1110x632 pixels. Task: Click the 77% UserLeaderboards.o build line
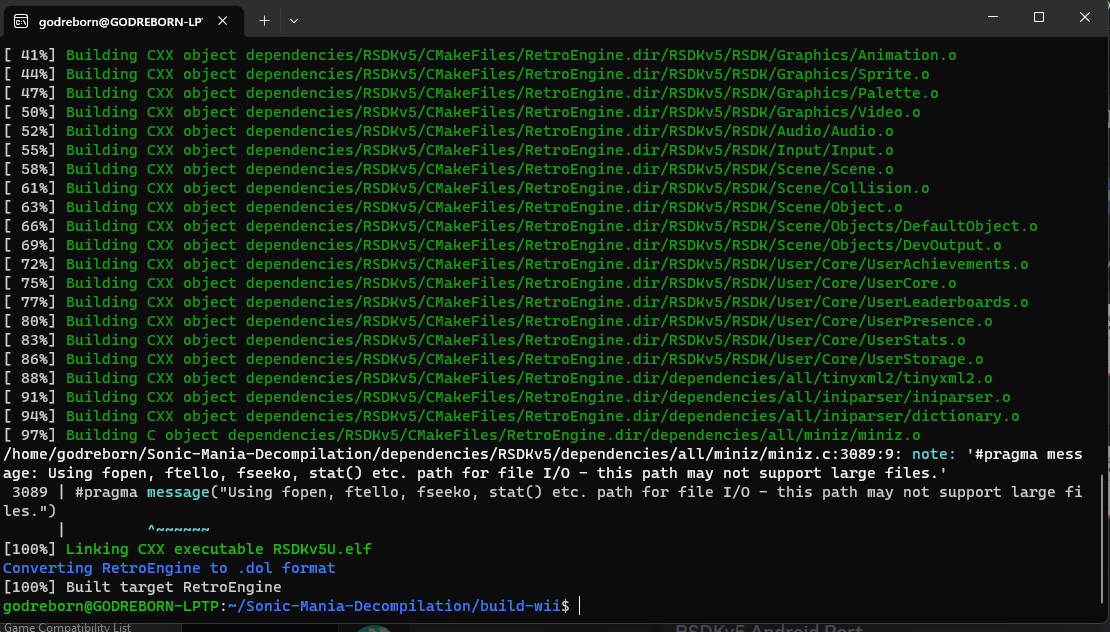(x=516, y=303)
